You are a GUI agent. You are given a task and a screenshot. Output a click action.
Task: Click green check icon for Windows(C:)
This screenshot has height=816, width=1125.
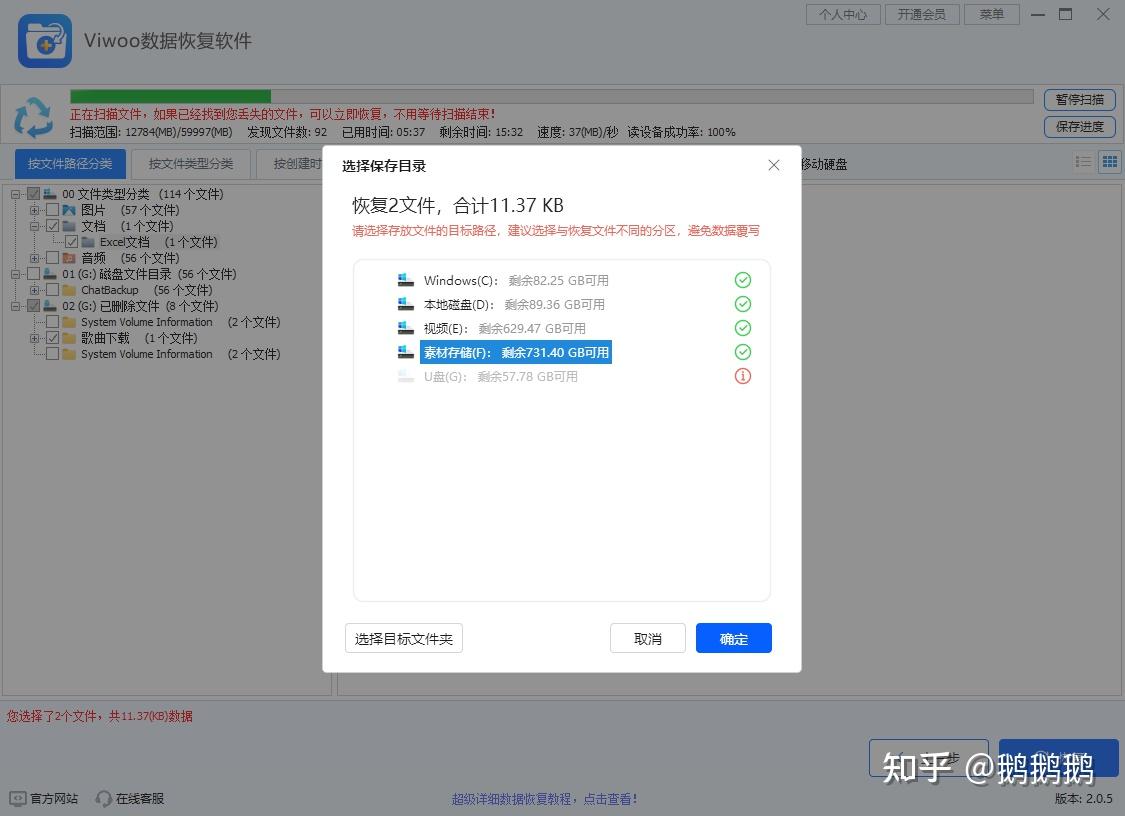(743, 280)
